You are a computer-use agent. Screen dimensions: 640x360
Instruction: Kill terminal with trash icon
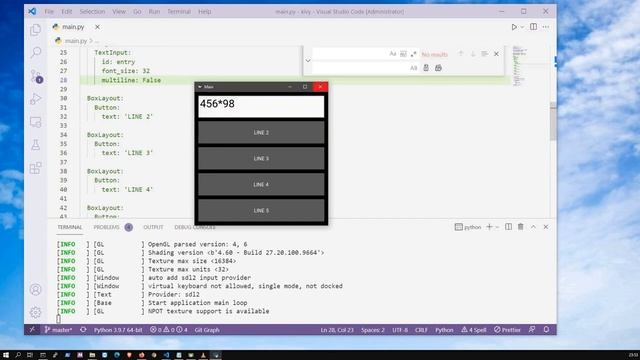coord(520,227)
